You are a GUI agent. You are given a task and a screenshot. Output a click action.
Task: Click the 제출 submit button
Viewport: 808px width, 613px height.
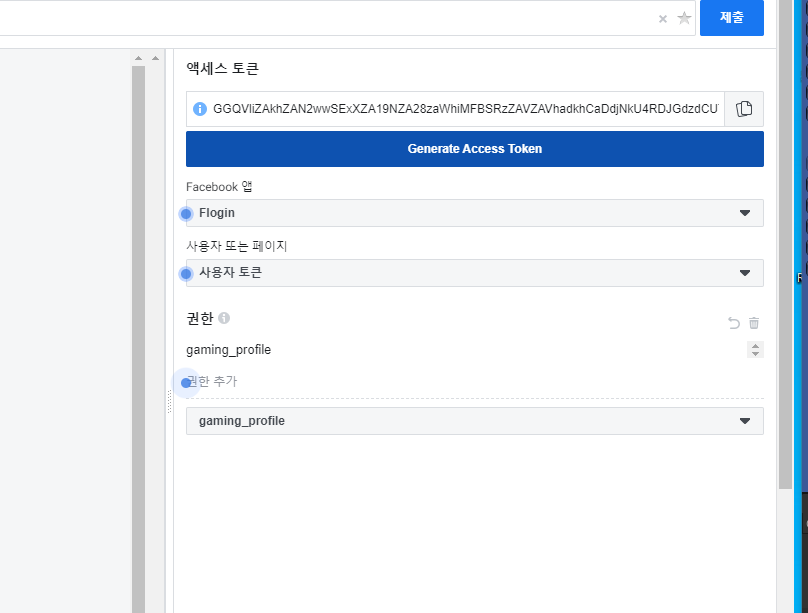[732, 18]
